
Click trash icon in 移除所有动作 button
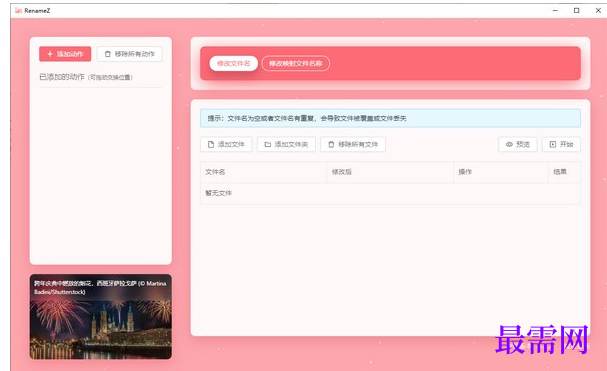tap(108, 54)
